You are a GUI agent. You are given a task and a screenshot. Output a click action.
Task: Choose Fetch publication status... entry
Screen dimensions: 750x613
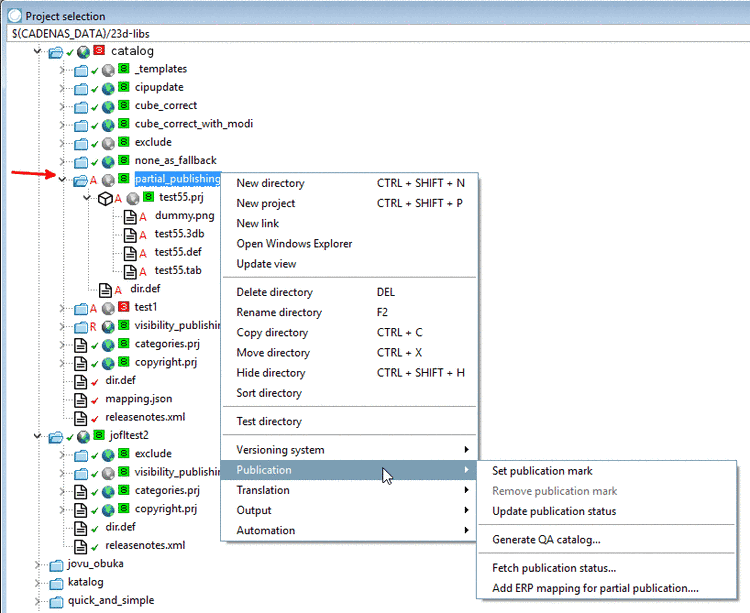607,568
